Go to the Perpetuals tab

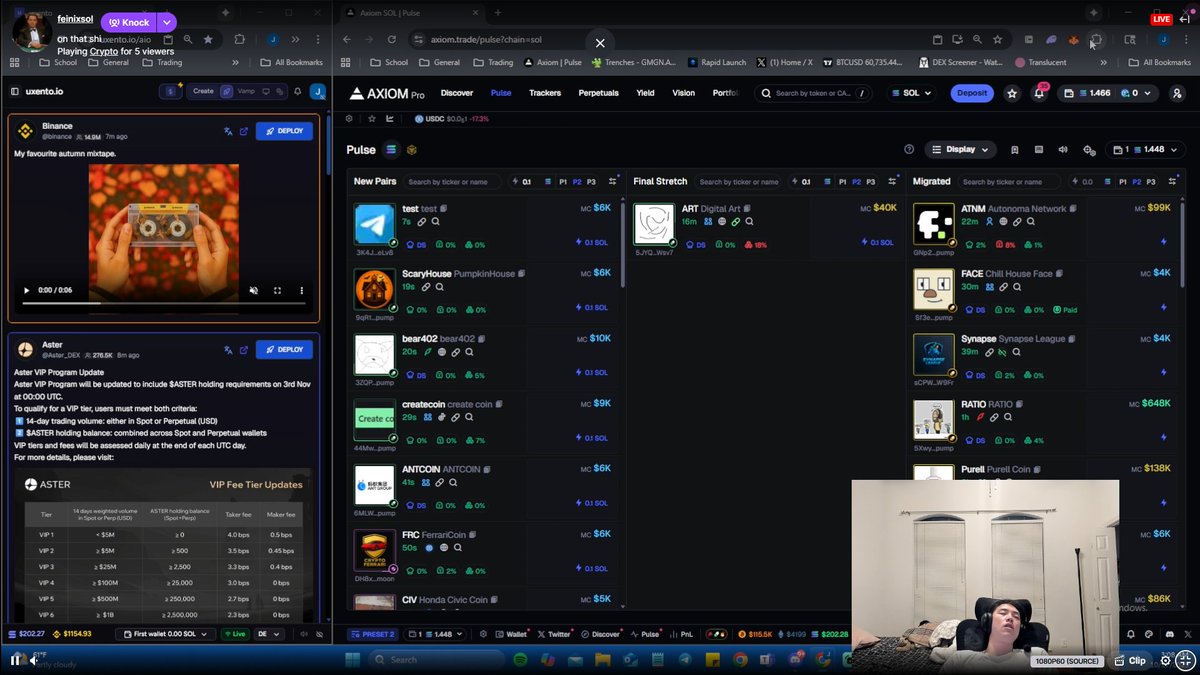coord(598,93)
